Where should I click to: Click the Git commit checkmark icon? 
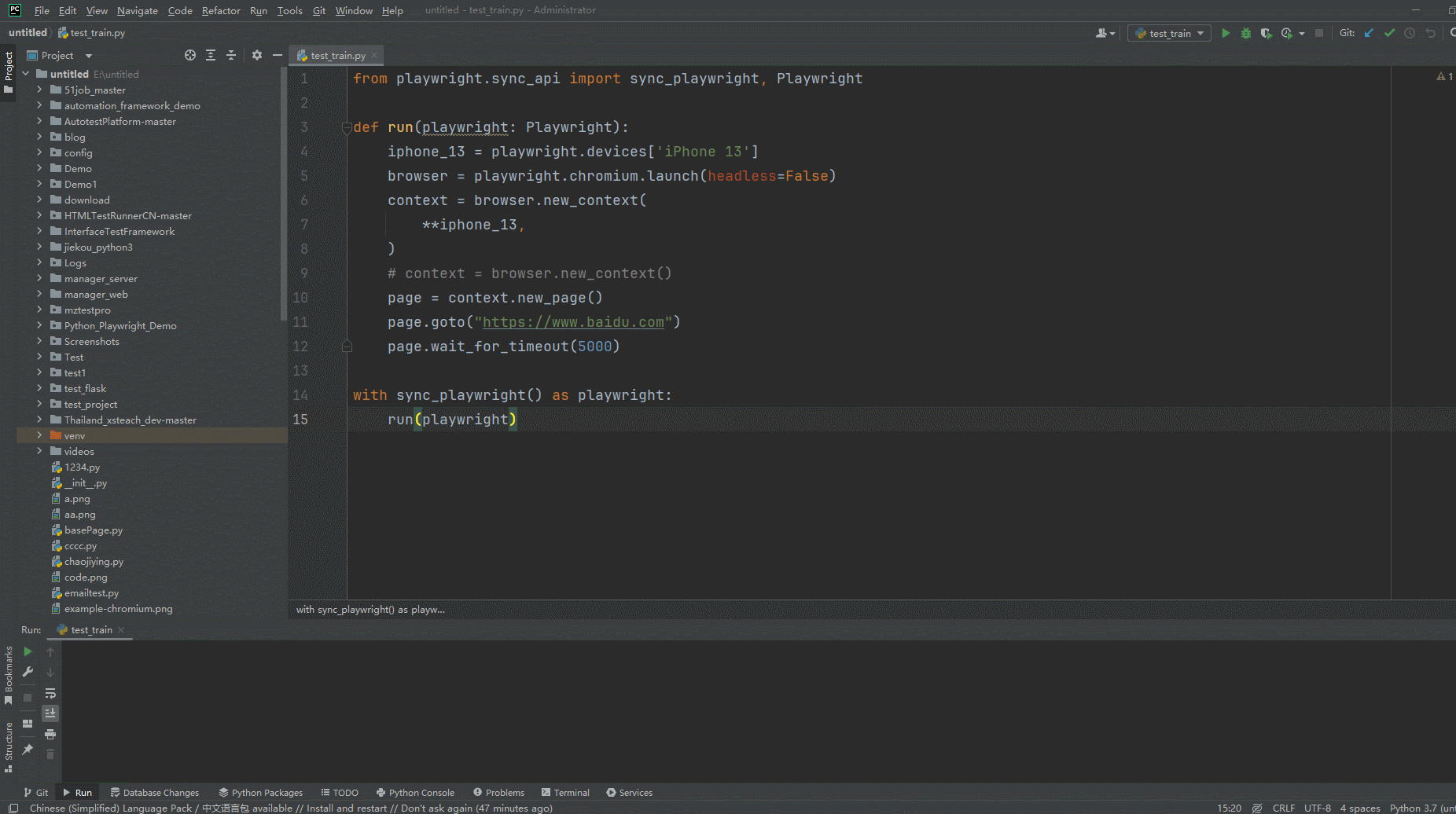tap(1389, 33)
